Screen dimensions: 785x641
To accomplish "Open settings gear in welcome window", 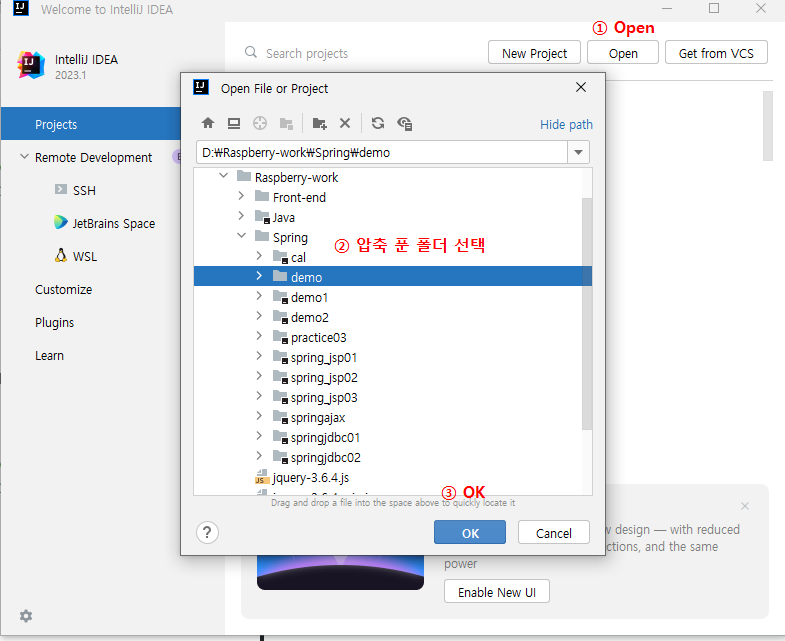I will [x=26, y=615].
